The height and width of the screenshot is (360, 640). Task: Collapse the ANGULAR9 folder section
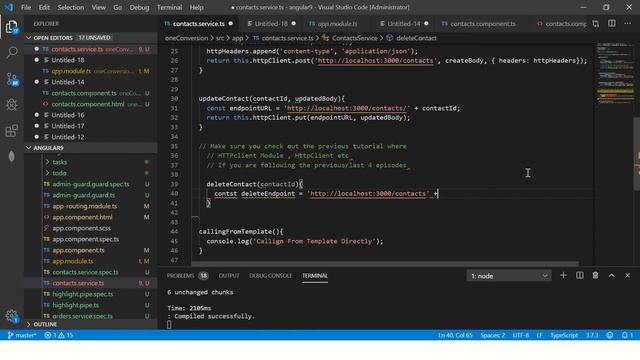[91, 148]
